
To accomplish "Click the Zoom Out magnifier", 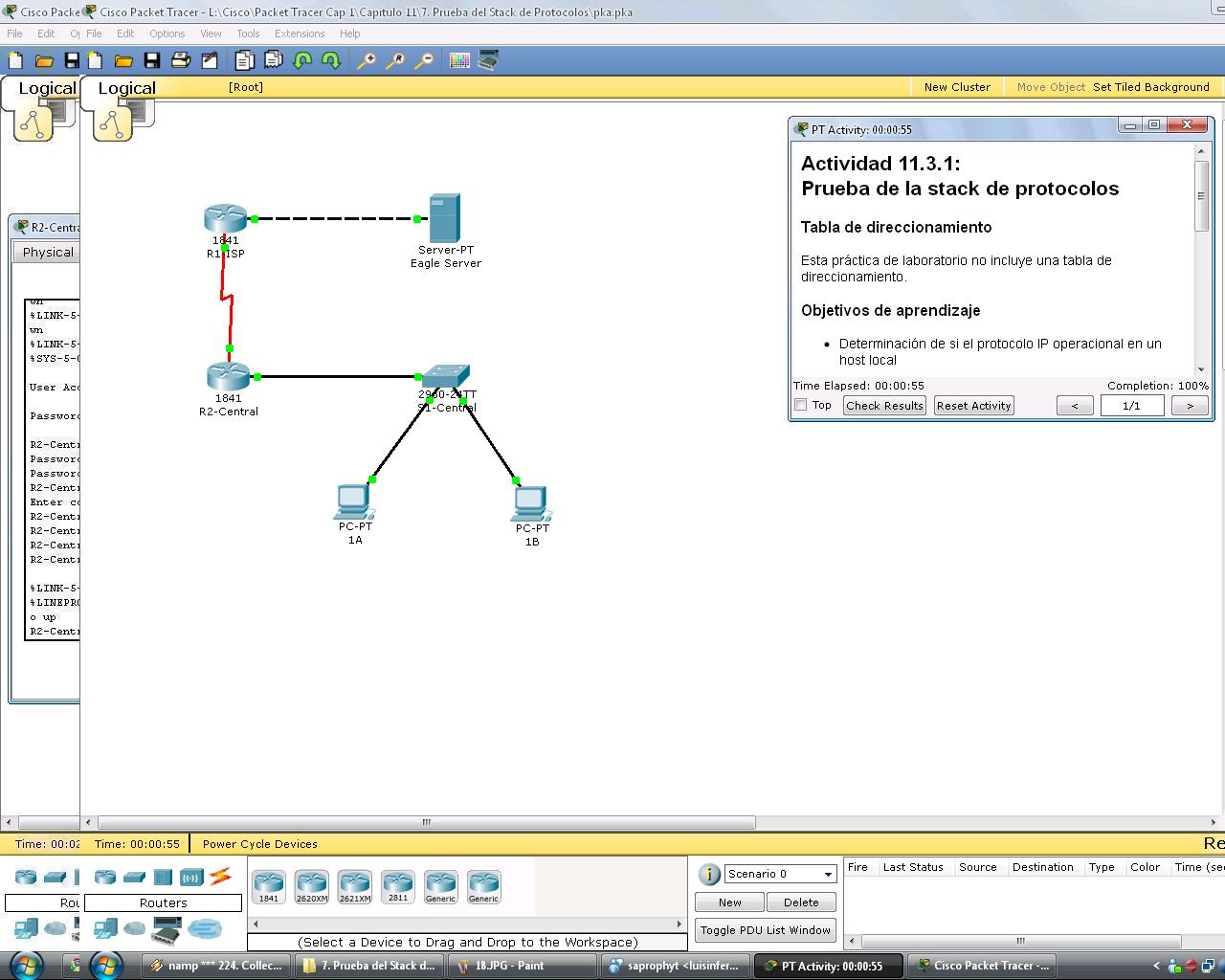I will [424, 60].
